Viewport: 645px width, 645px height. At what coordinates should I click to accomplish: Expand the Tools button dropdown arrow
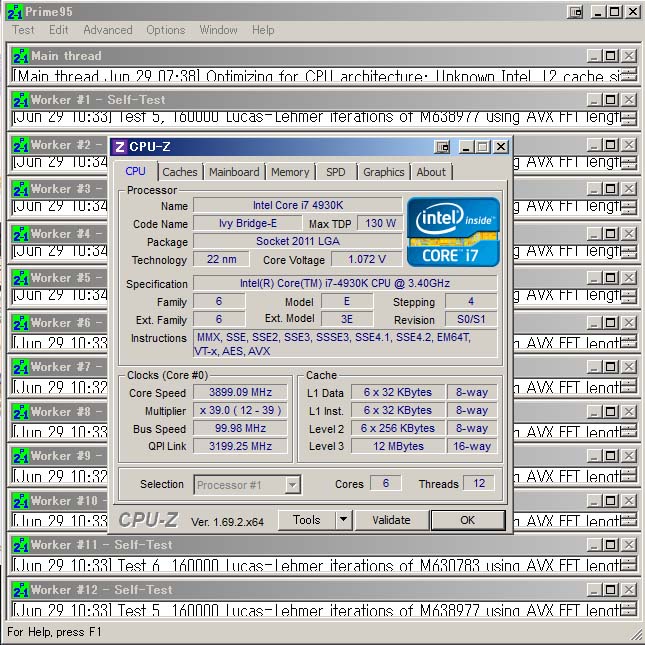pyautogui.click(x=343, y=520)
